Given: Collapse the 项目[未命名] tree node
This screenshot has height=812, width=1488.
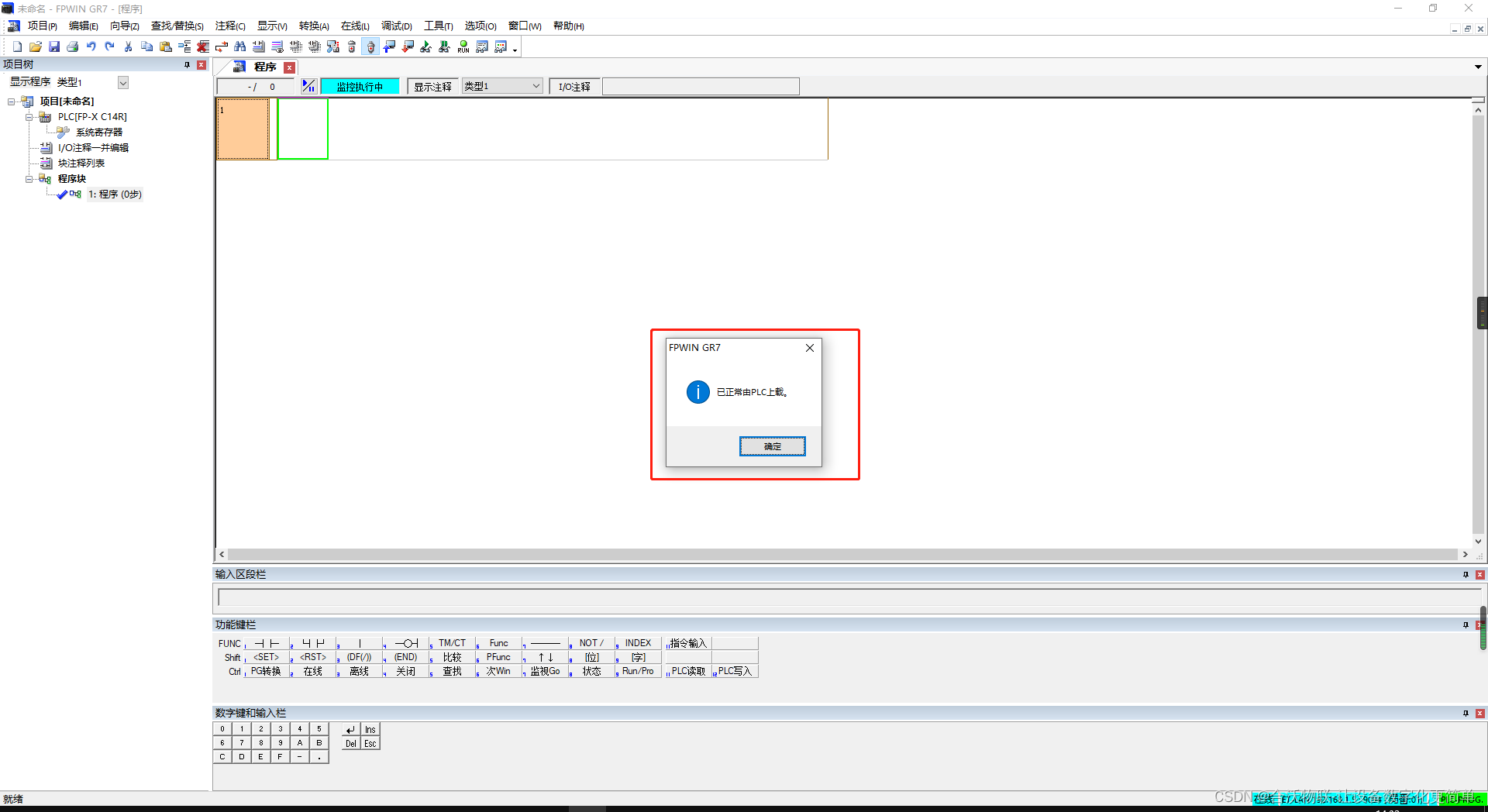Looking at the screenshot, I should pos(12,101).
